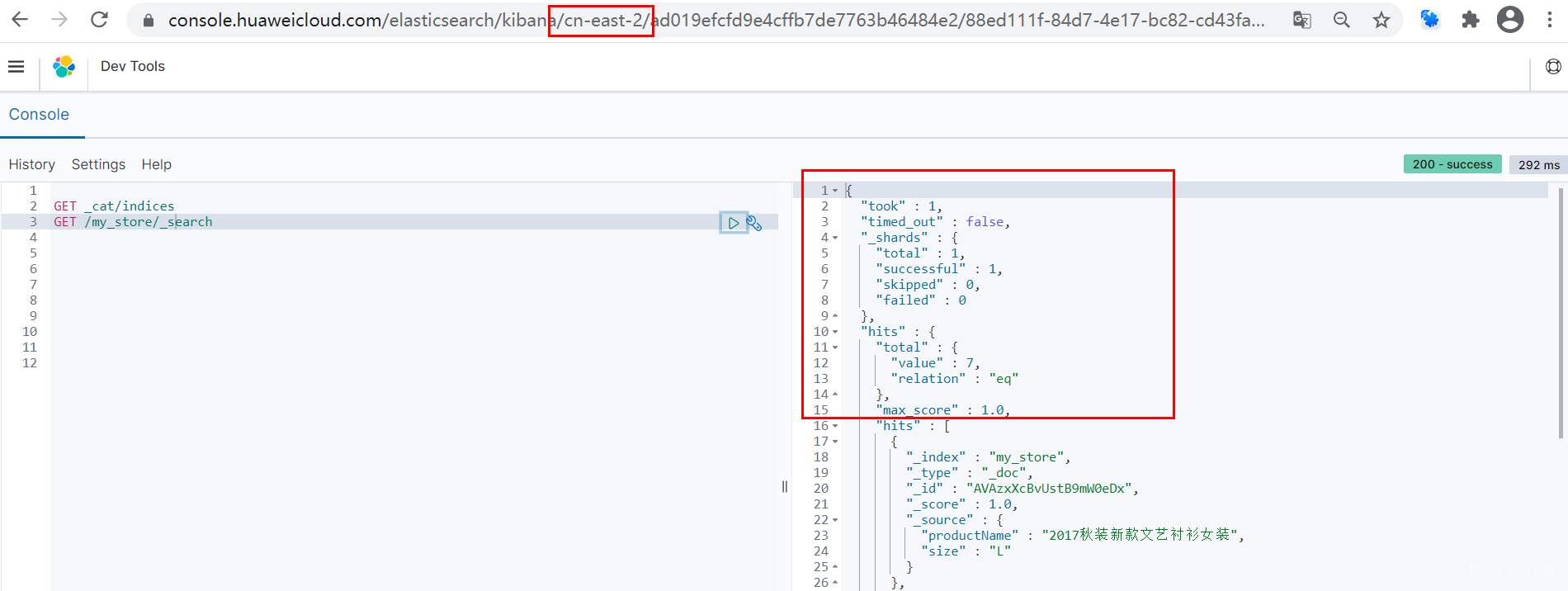Bookmark this page with the star
This screenshot has width=1568, height=591.
pos(1381,21)
